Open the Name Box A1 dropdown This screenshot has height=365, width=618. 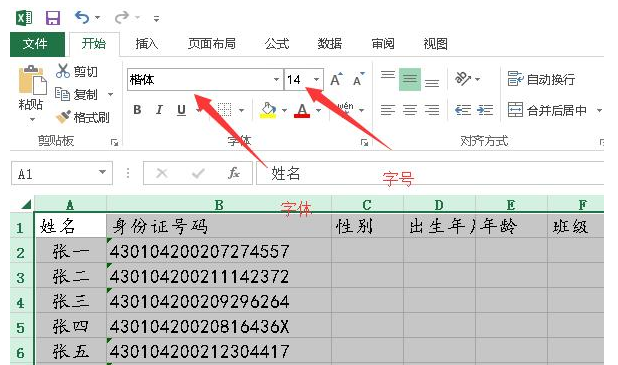(x=102, y=172)
